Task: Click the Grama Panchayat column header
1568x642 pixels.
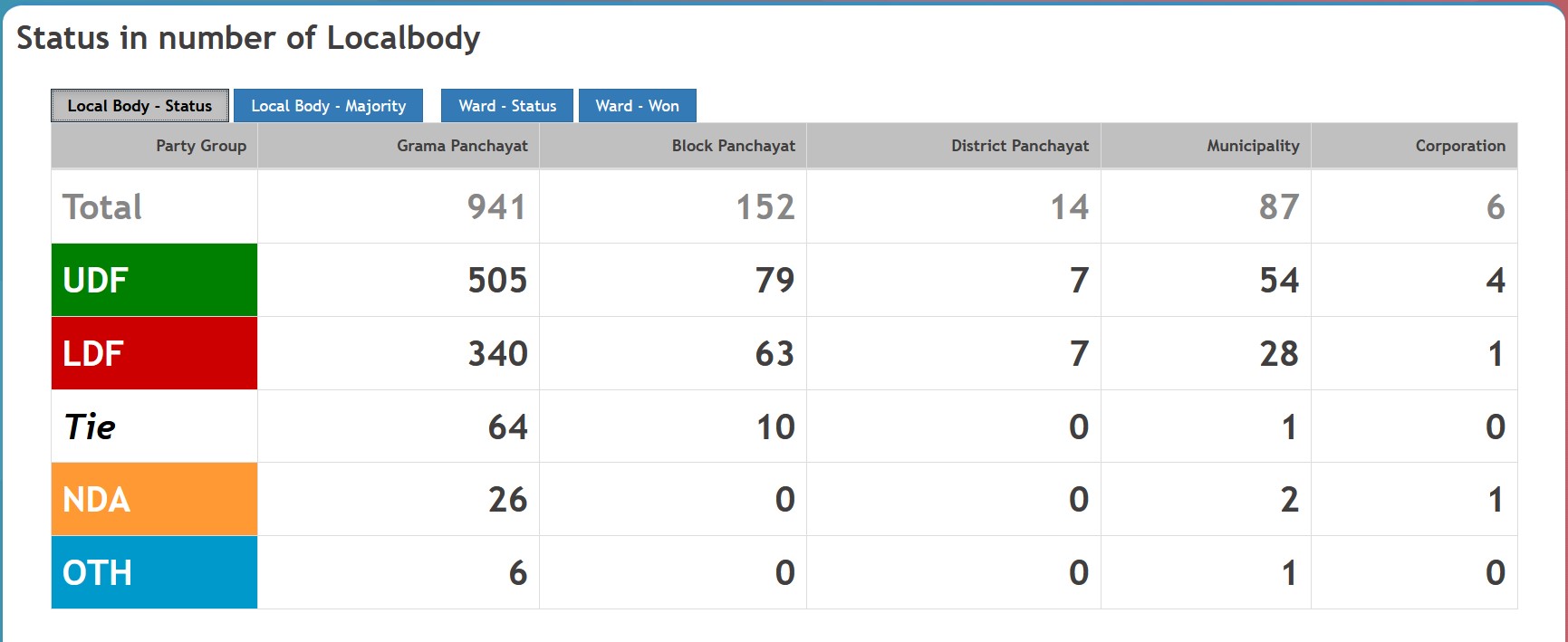Action: (x=462, y=146)
